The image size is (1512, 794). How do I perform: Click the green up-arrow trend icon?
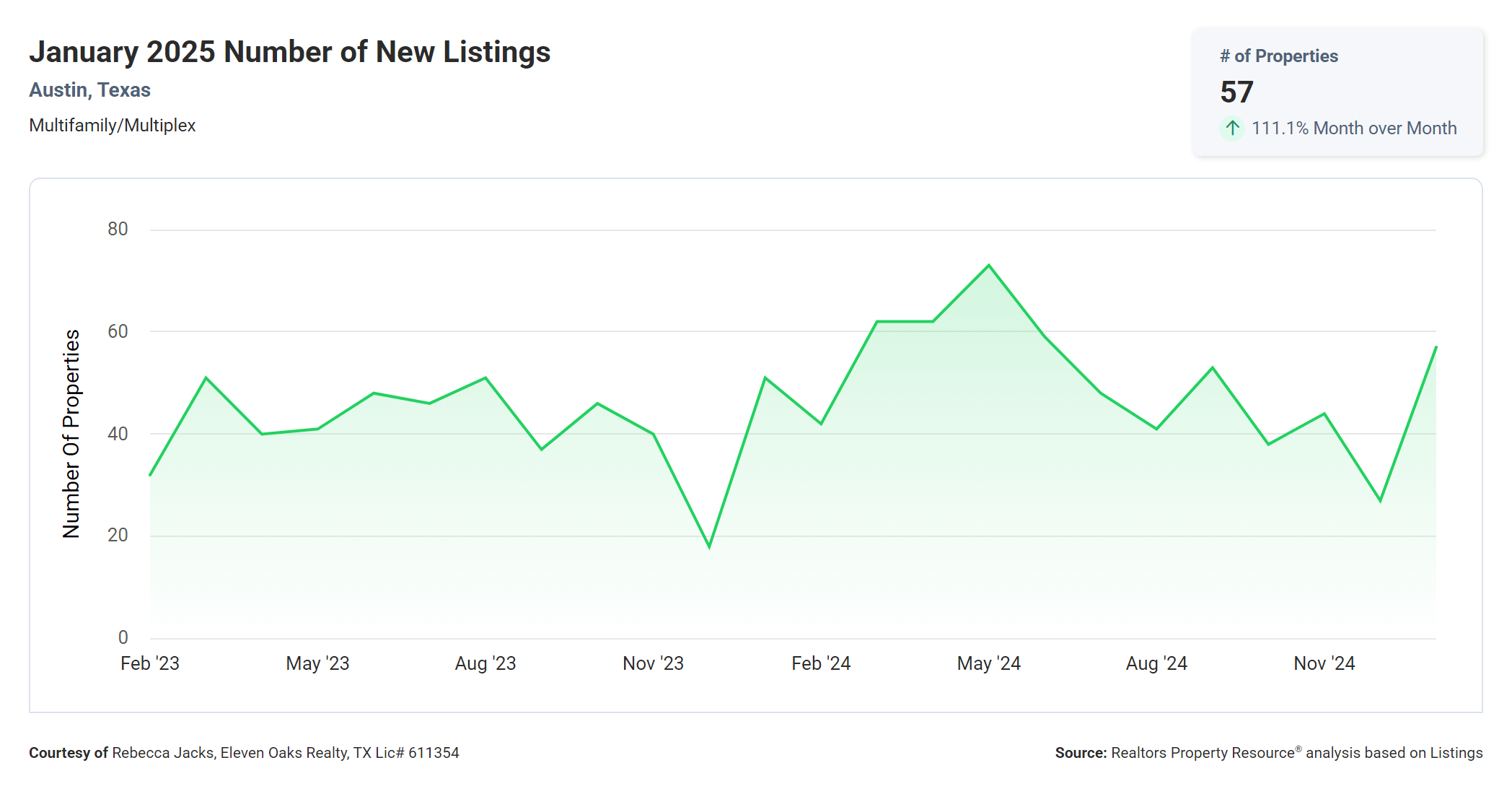click(1232, 128)
